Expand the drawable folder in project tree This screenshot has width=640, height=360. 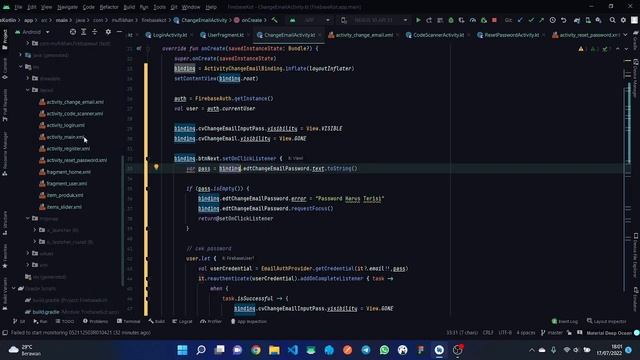pos(28,78)
